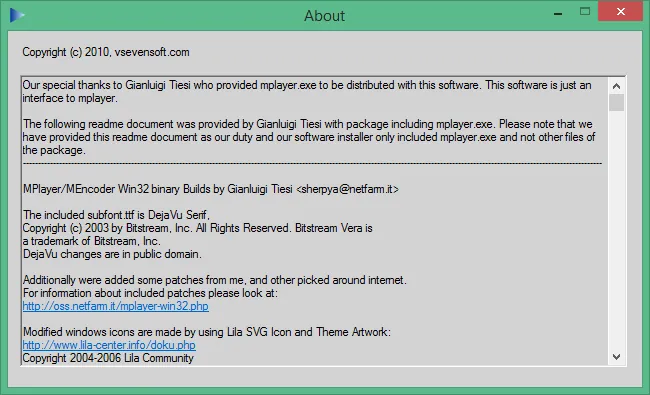This screenshot has width=650, height=395.
Task: Click the dashed separator line in readme
Action: coord(312,164)
